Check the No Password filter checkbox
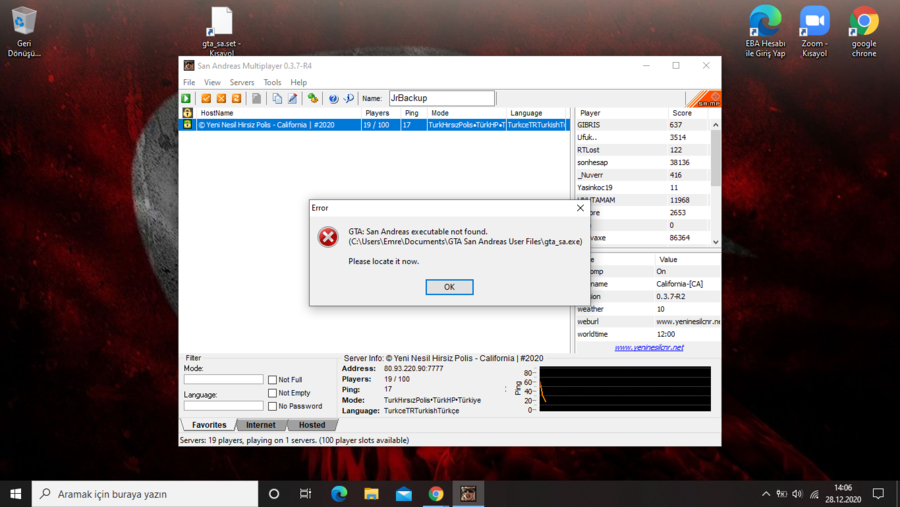Screen dimensions: 900x507 (272, 406)
